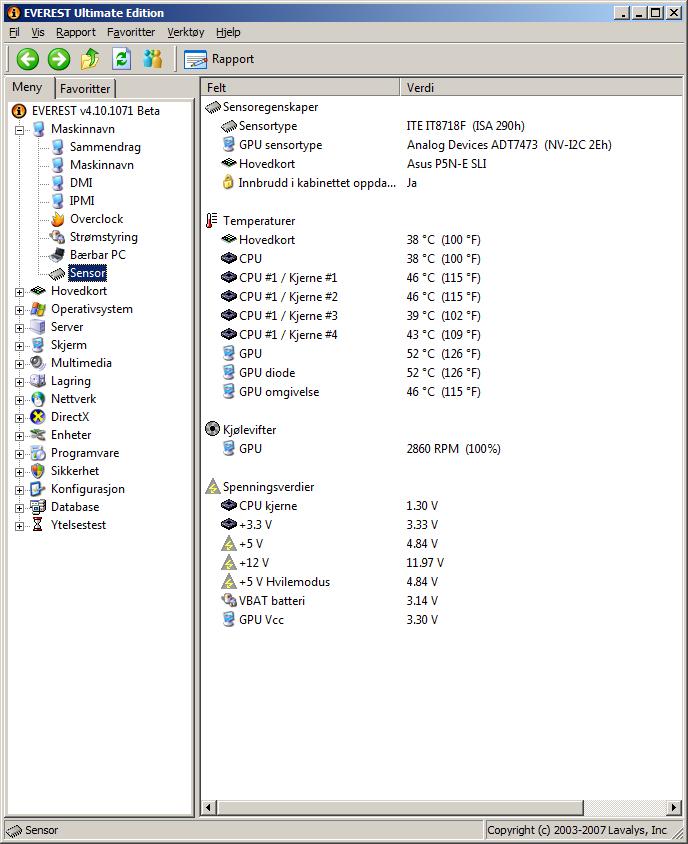This screenshot has width=688, height=844.
Task: Select the EVEREST v4.10.1071 Beta root item
Action: (95, 111)
